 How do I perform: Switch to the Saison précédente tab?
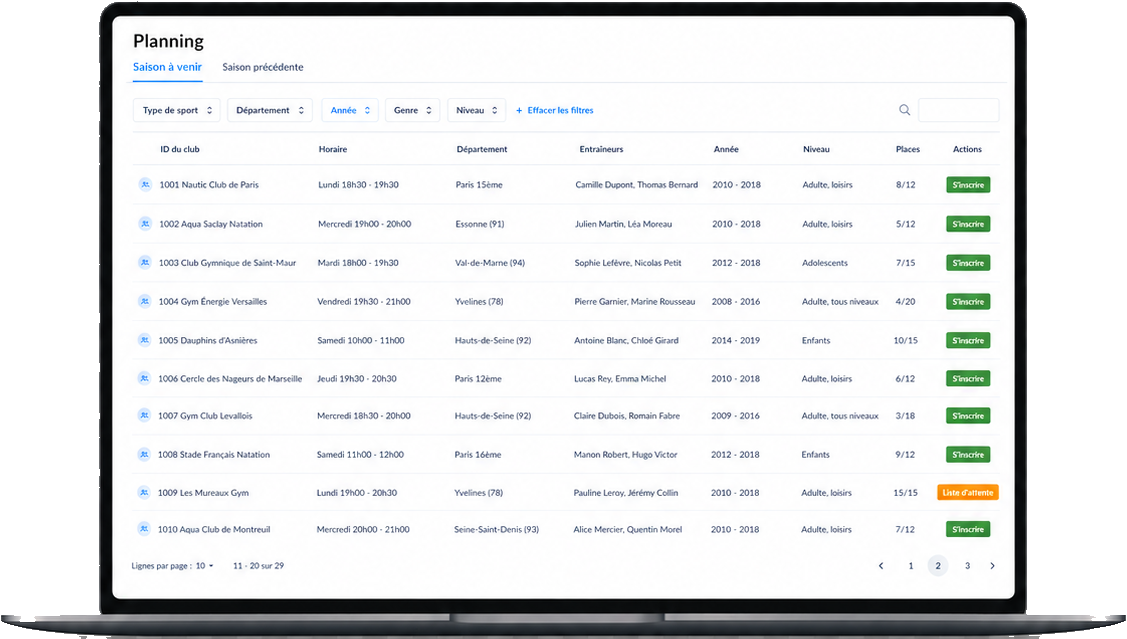pyautogui.click(x=262, y=67)
